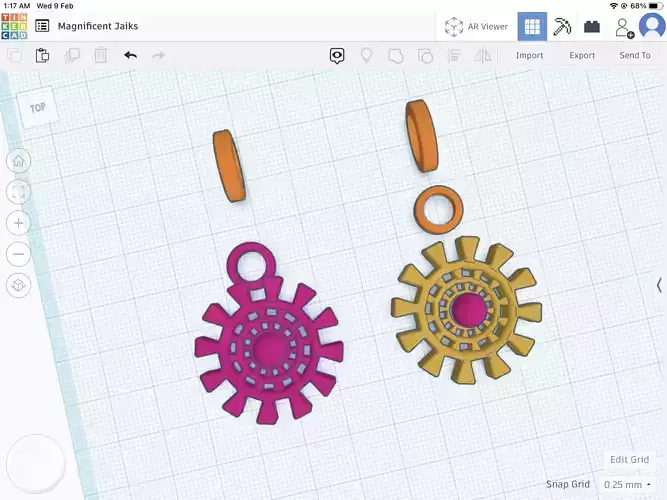
Task: Open the designs list menu icon
Action: pyautogui.click(x=42, y=26)
